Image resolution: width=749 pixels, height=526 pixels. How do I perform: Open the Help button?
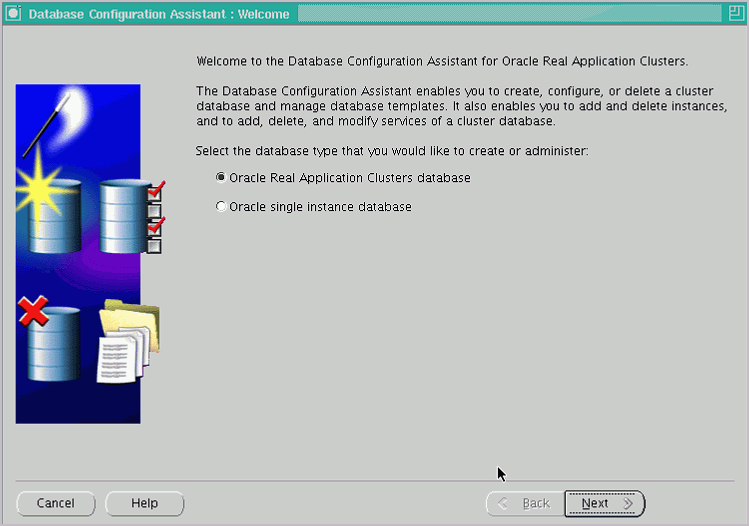coord(144,503)
